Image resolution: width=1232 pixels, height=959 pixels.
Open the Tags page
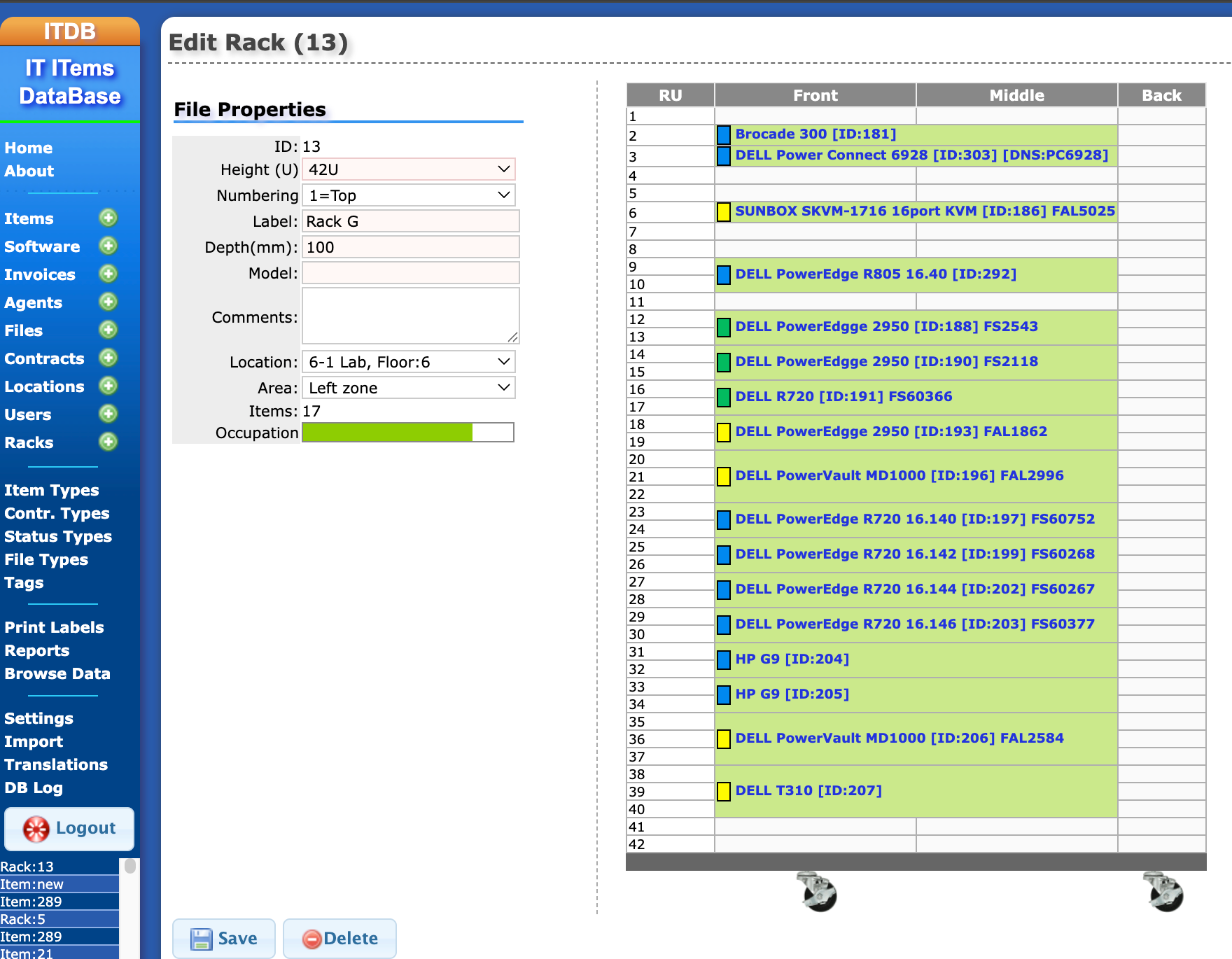click(x=24, y=582)
